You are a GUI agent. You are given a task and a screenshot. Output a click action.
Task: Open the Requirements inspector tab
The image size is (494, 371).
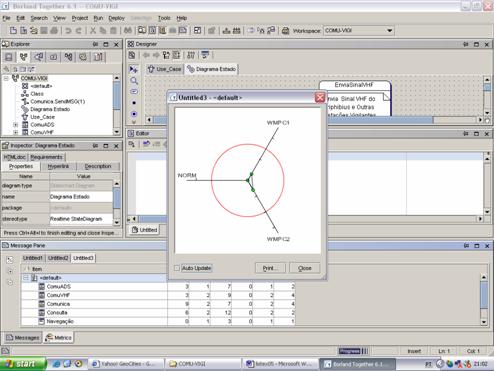pos(46,157)
